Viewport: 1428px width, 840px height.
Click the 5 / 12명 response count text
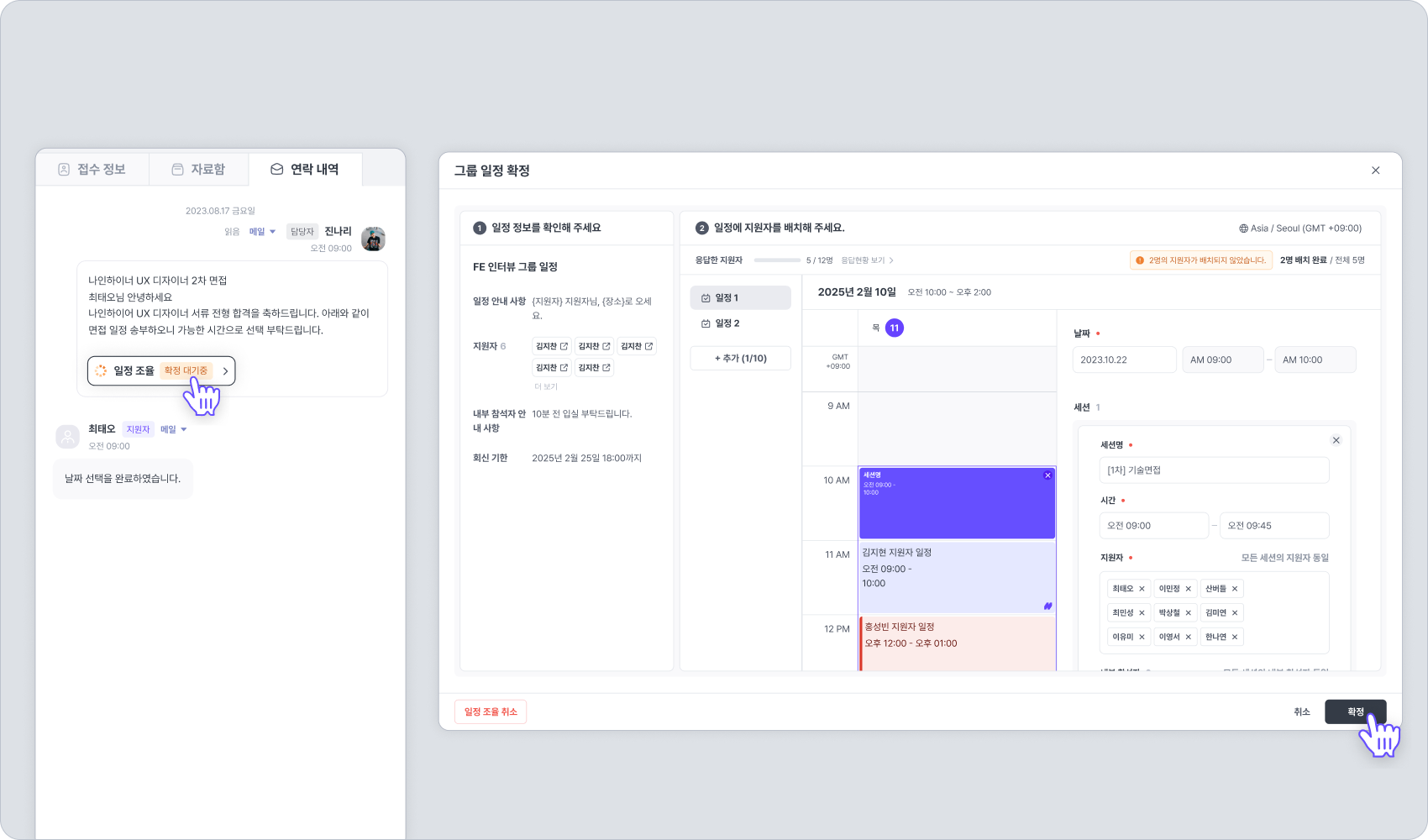820,260
